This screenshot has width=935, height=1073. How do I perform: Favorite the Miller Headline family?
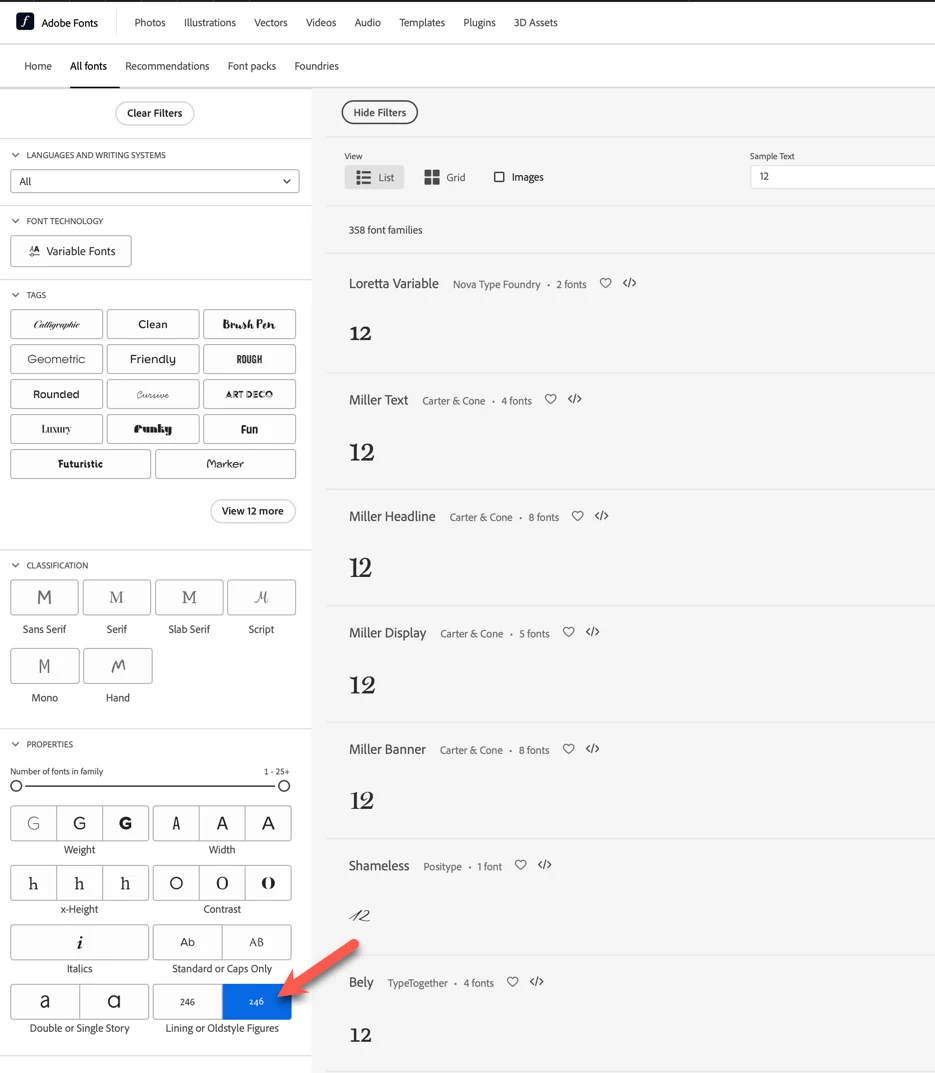578,516
